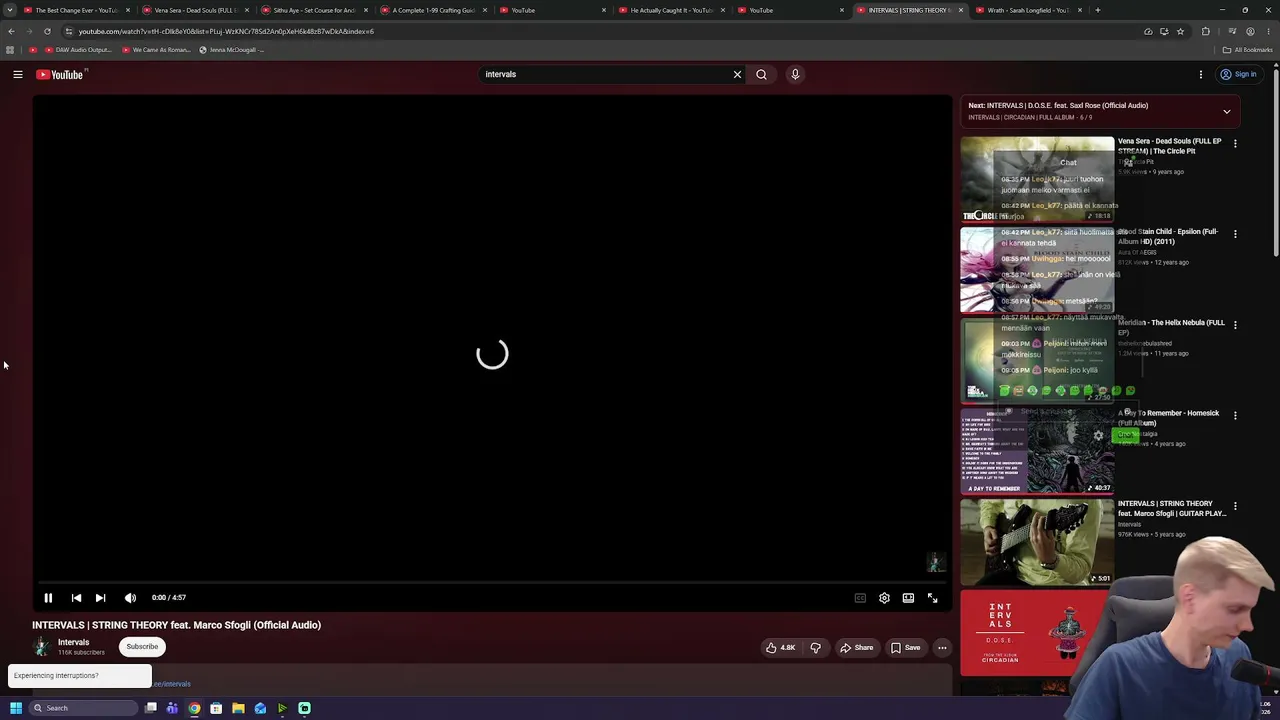The height and width of the screenshot is (720, 1280).
Task: Go to the YouTube home logo
Action: [x=60, y=74]
